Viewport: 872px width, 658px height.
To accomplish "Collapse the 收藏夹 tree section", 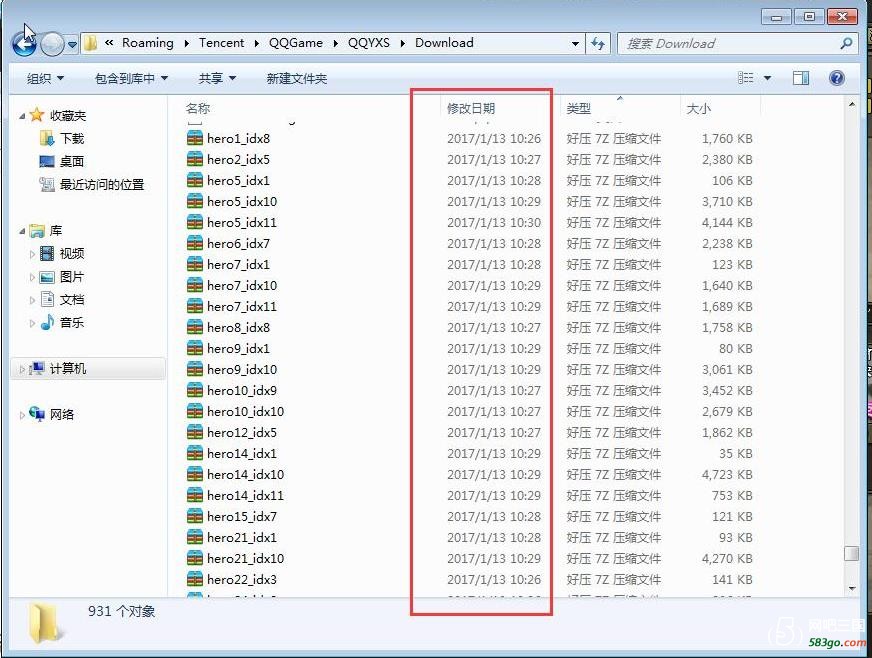I will tap(22, 116).
